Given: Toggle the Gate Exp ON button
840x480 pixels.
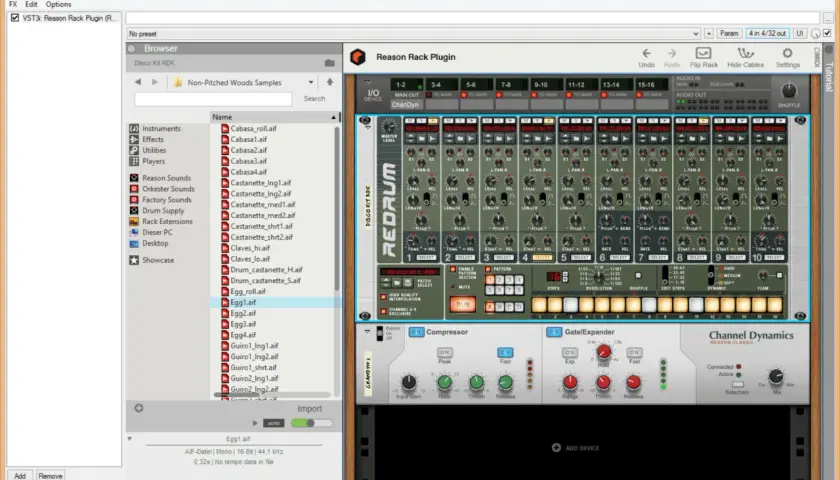Looking at the screenshot, I should (x=570, y=352).
